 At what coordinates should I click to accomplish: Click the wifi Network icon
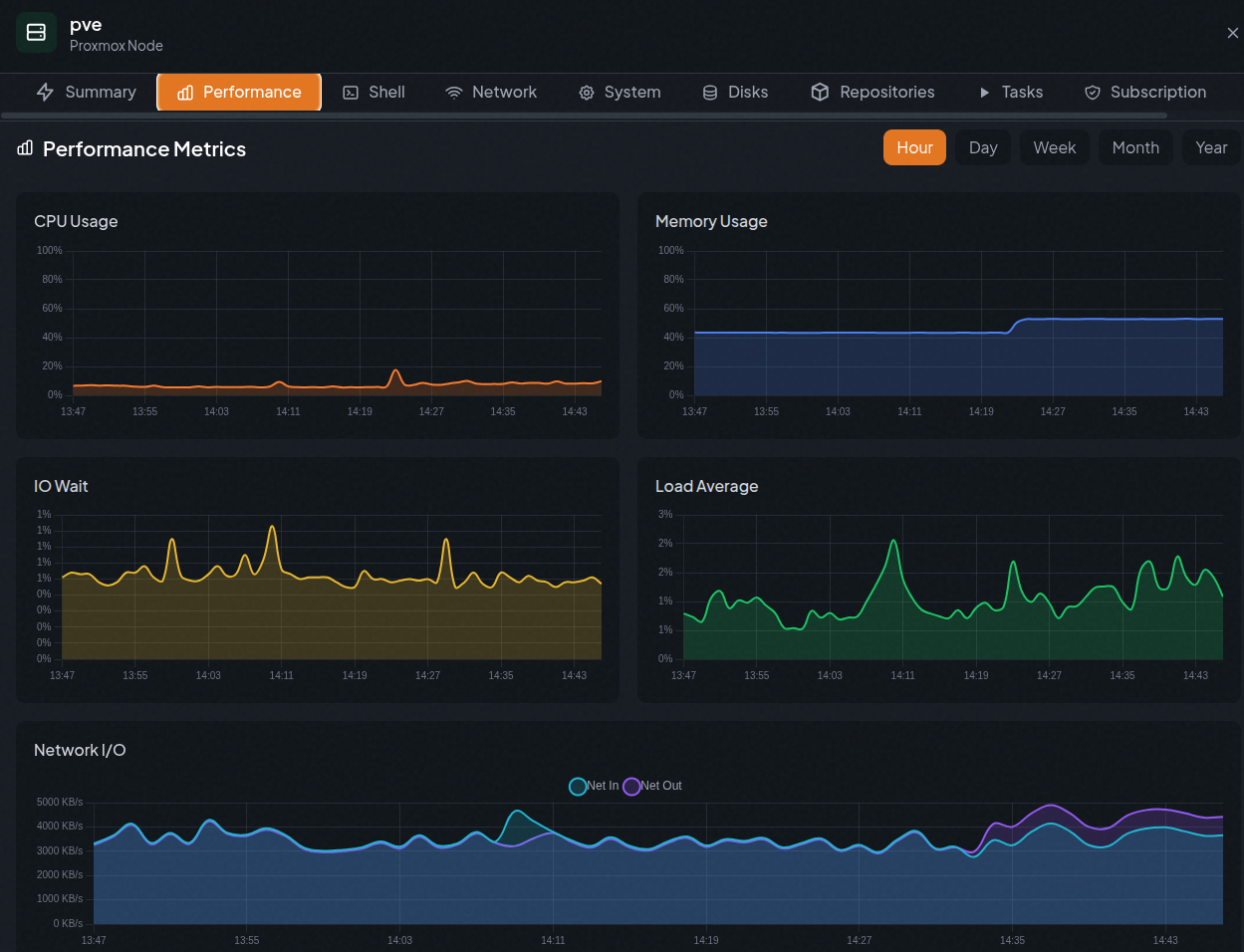coord(454,93)
